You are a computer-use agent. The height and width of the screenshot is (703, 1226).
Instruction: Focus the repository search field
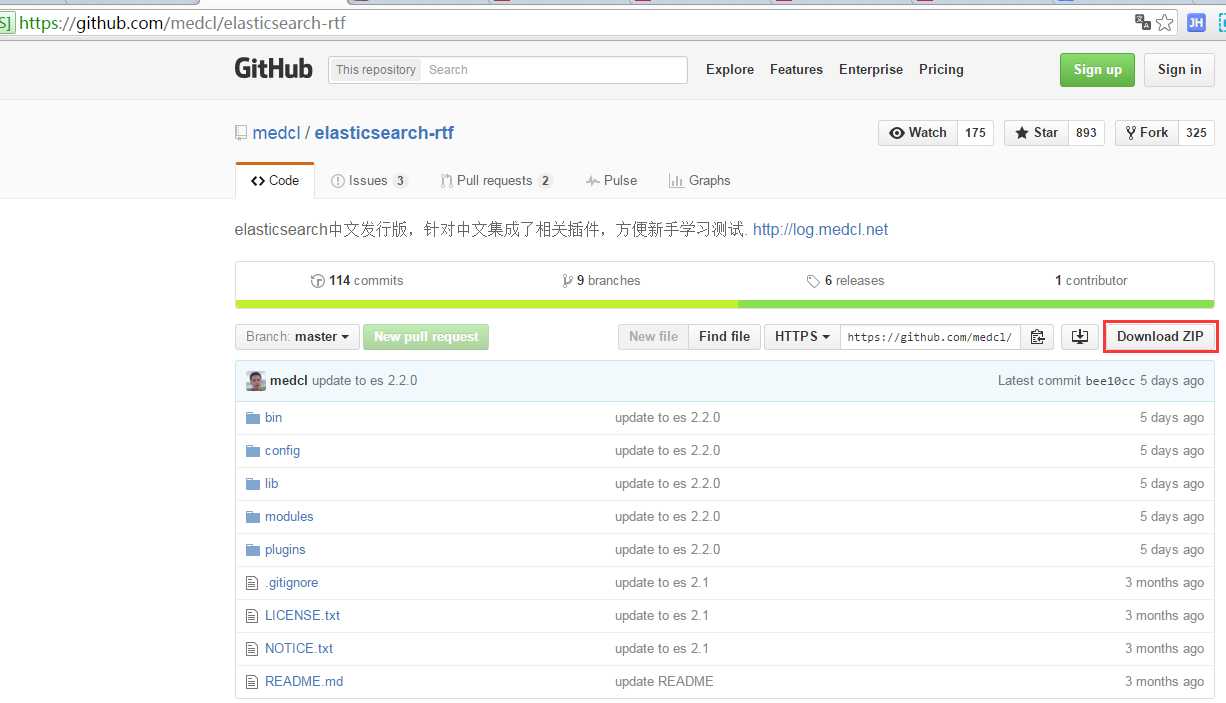click(x=554, y=70)
